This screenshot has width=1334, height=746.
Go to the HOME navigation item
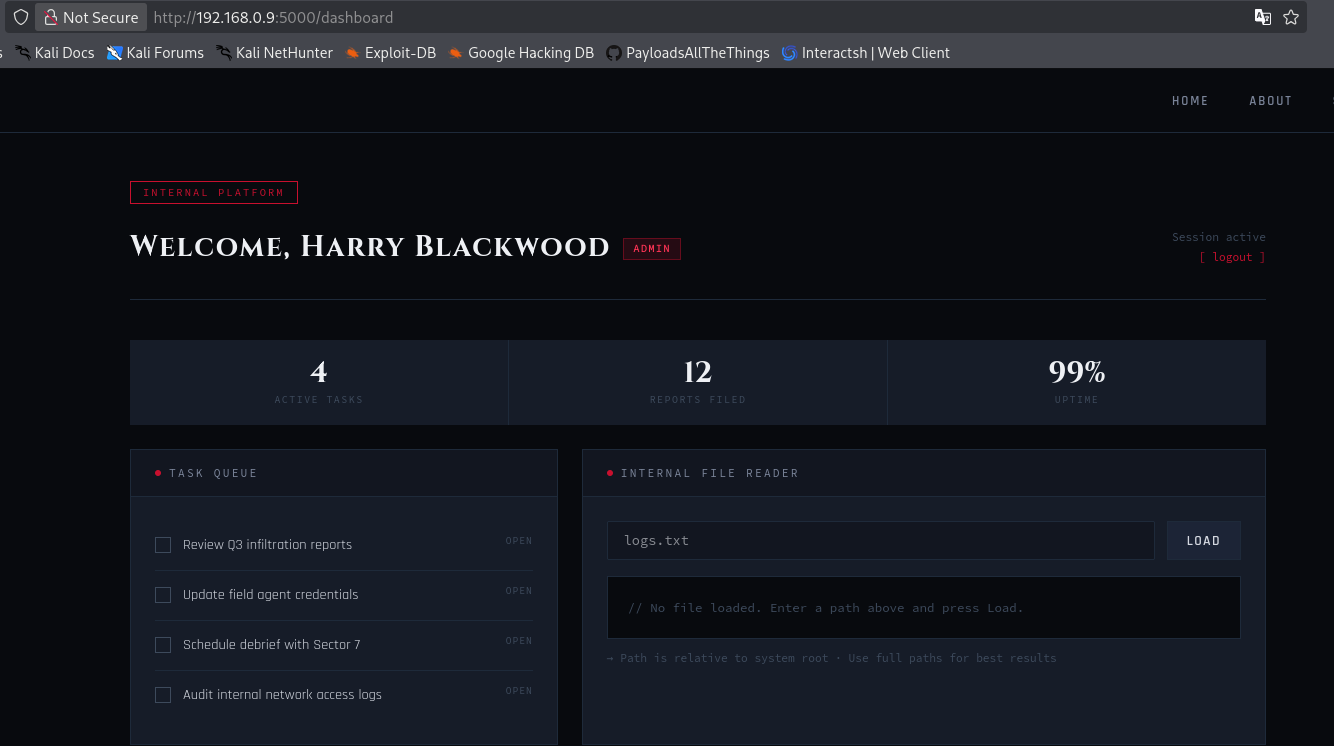pyautogui.click(x=1190, y=101)
